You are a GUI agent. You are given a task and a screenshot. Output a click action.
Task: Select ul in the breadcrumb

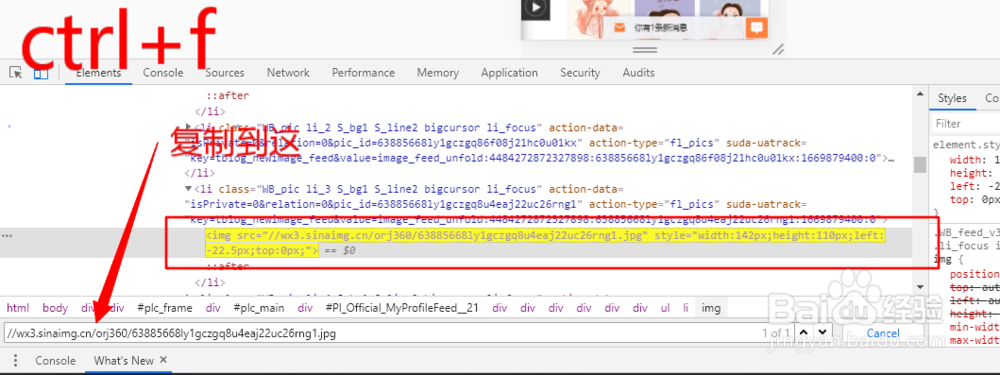[x=665, y=308]
